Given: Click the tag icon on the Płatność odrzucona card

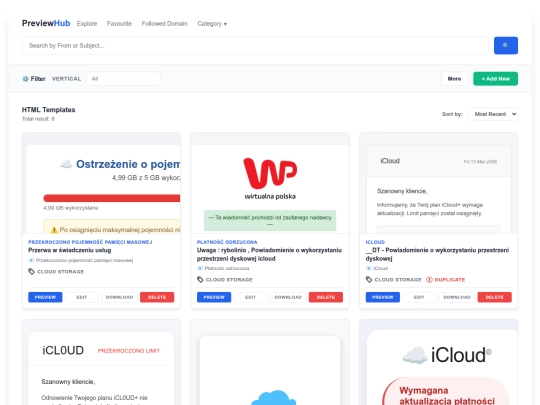Looking at the screenshot, I should (200, 280).
